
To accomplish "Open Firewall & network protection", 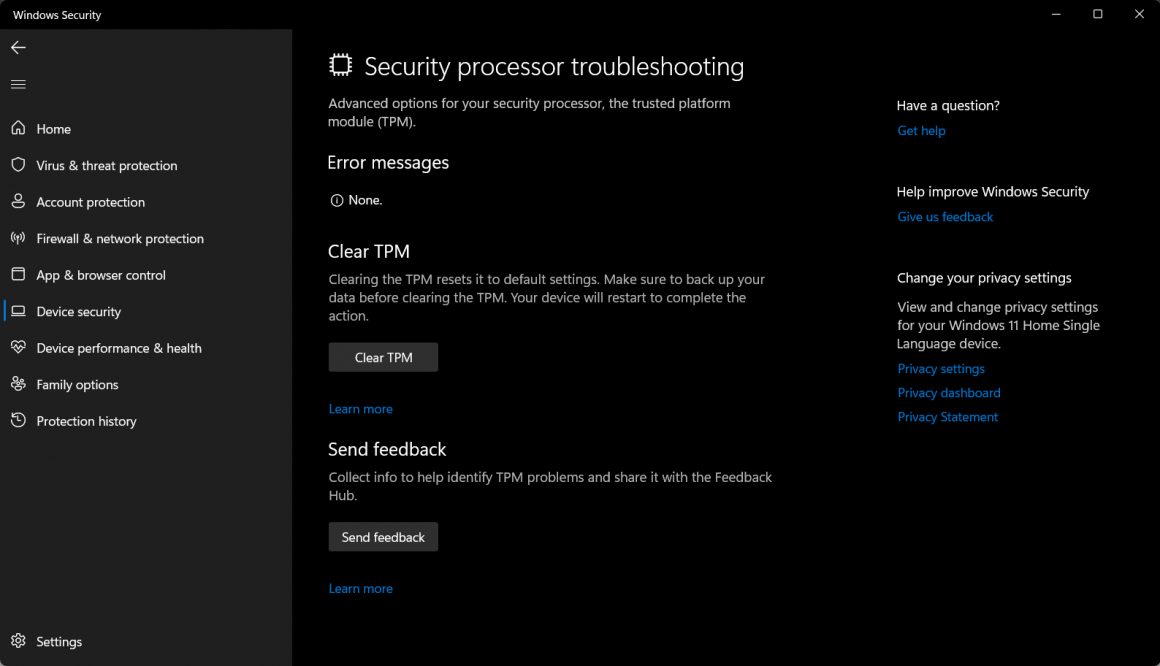I will [x=119, y=238].
